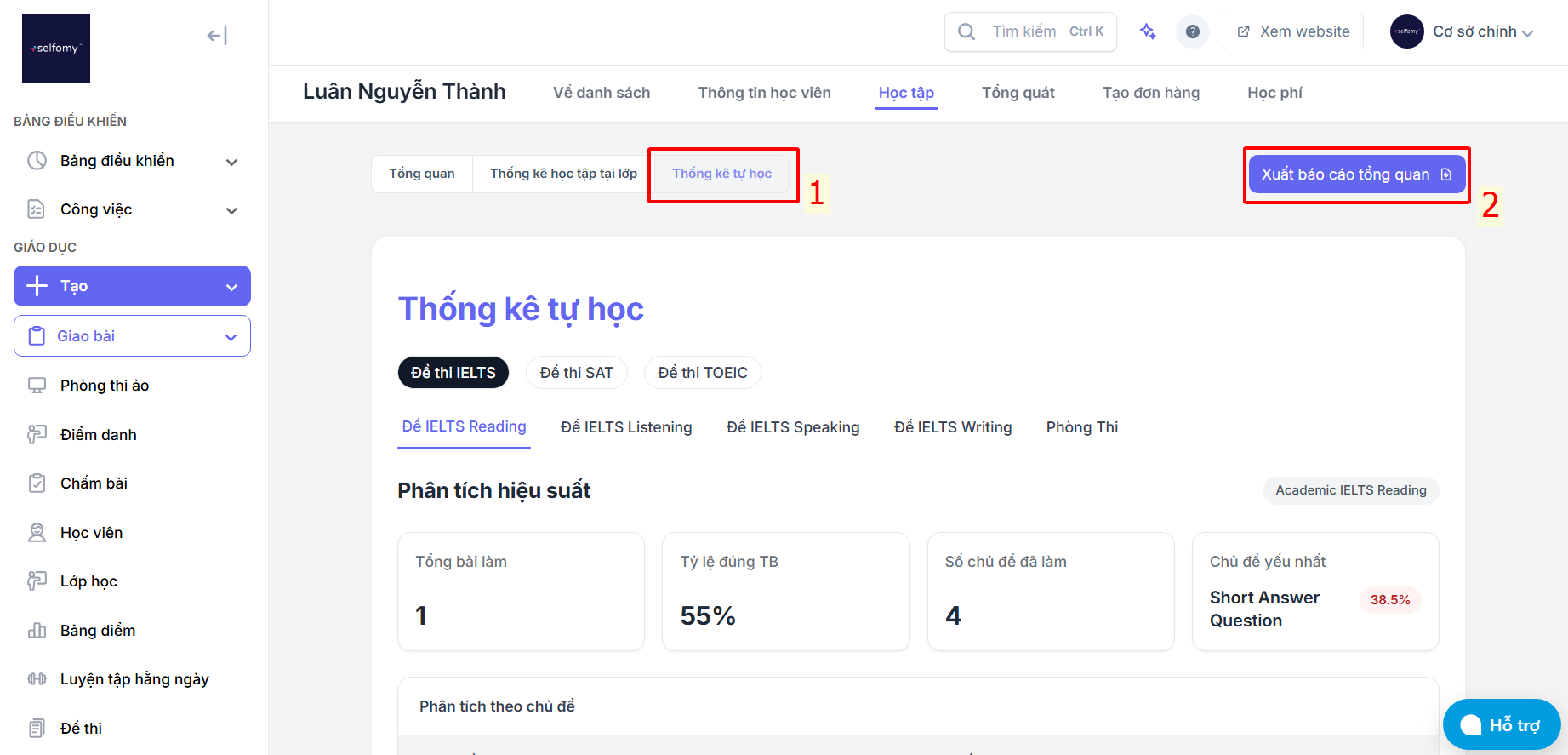
Task: Open Học viên person icon
Action: tap(37, 533)
